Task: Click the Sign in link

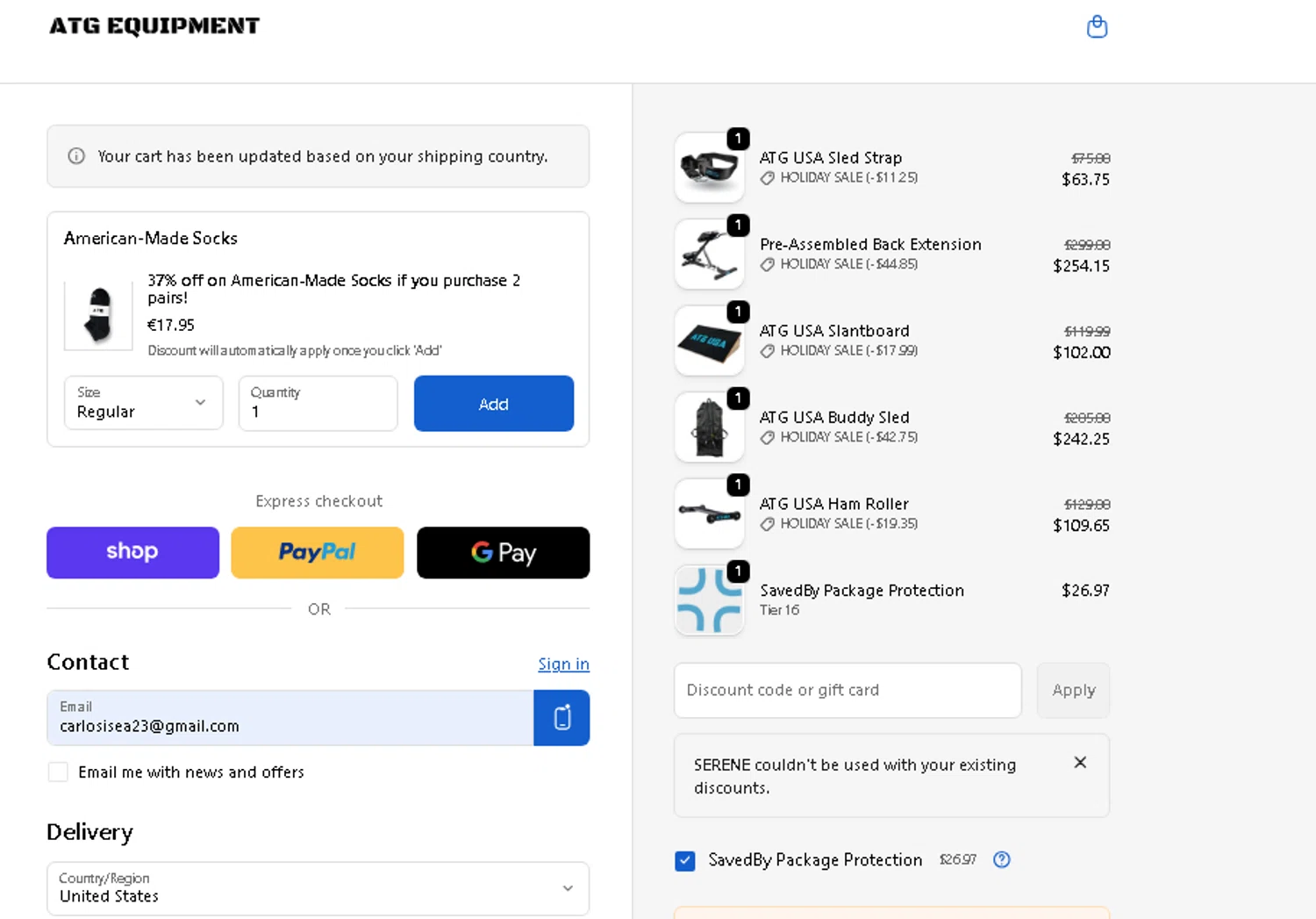Action: coord(563,664)
